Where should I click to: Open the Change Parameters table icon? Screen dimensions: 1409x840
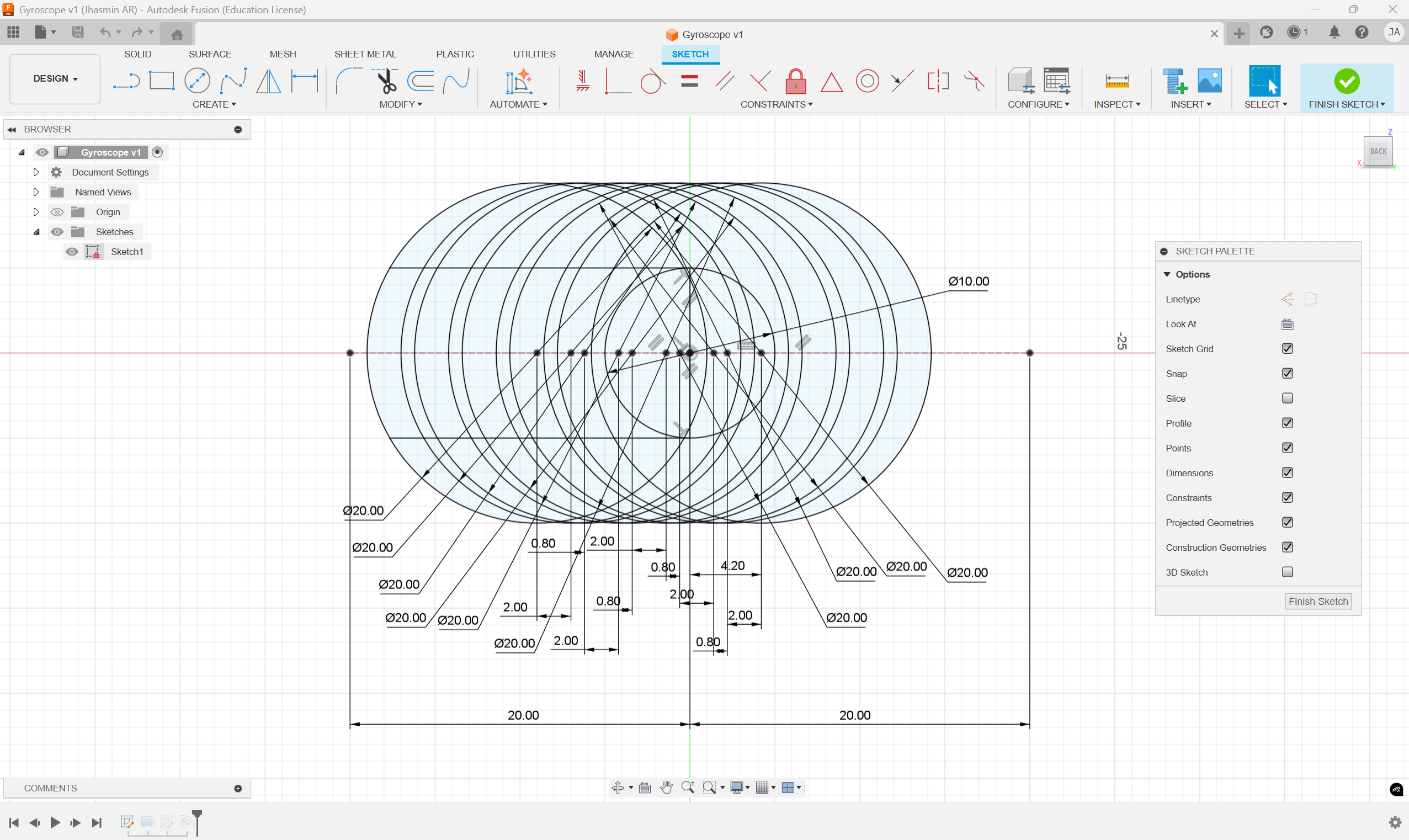(1056, 81)
